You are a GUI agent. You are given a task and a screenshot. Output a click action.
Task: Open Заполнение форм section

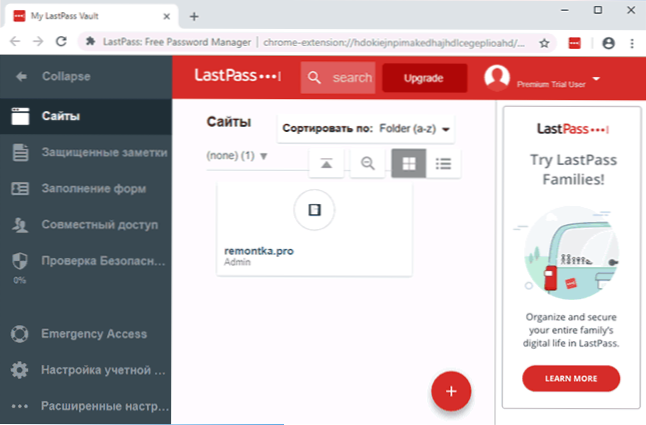(86, 189)
